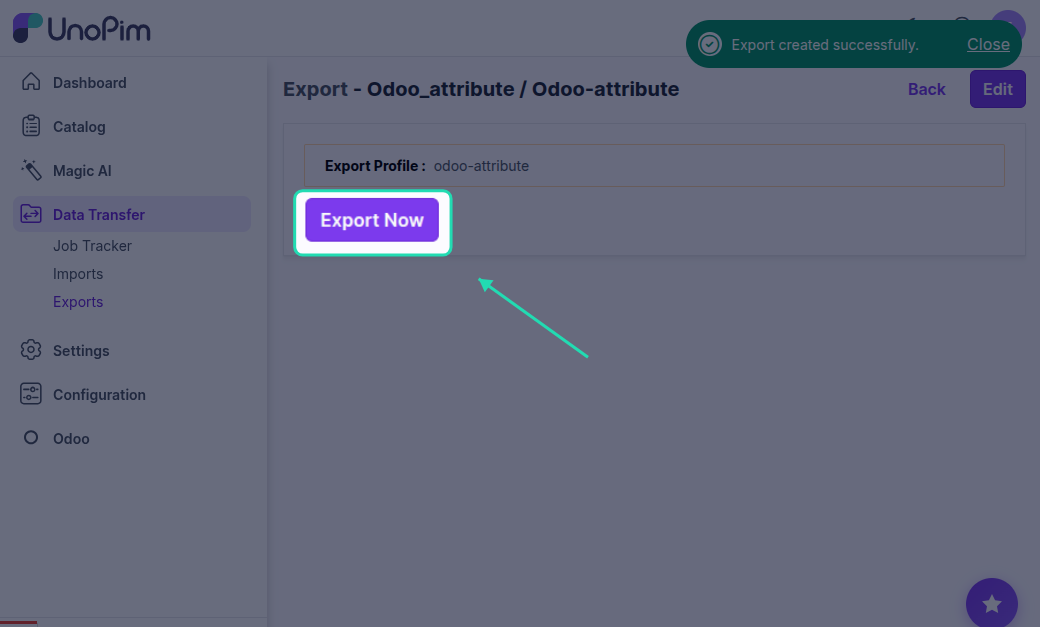The image size is (1040, 627).
Task: Click the Catalog clipboard icon
Action: click(31, 125)
